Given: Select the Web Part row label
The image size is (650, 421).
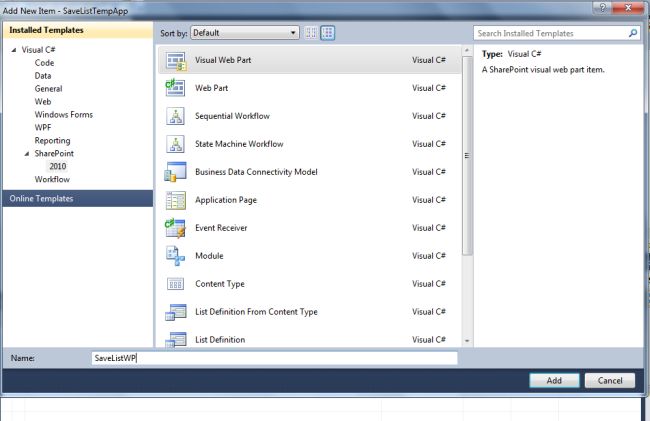Looking at the screenshot, I should tap(211, 88).
